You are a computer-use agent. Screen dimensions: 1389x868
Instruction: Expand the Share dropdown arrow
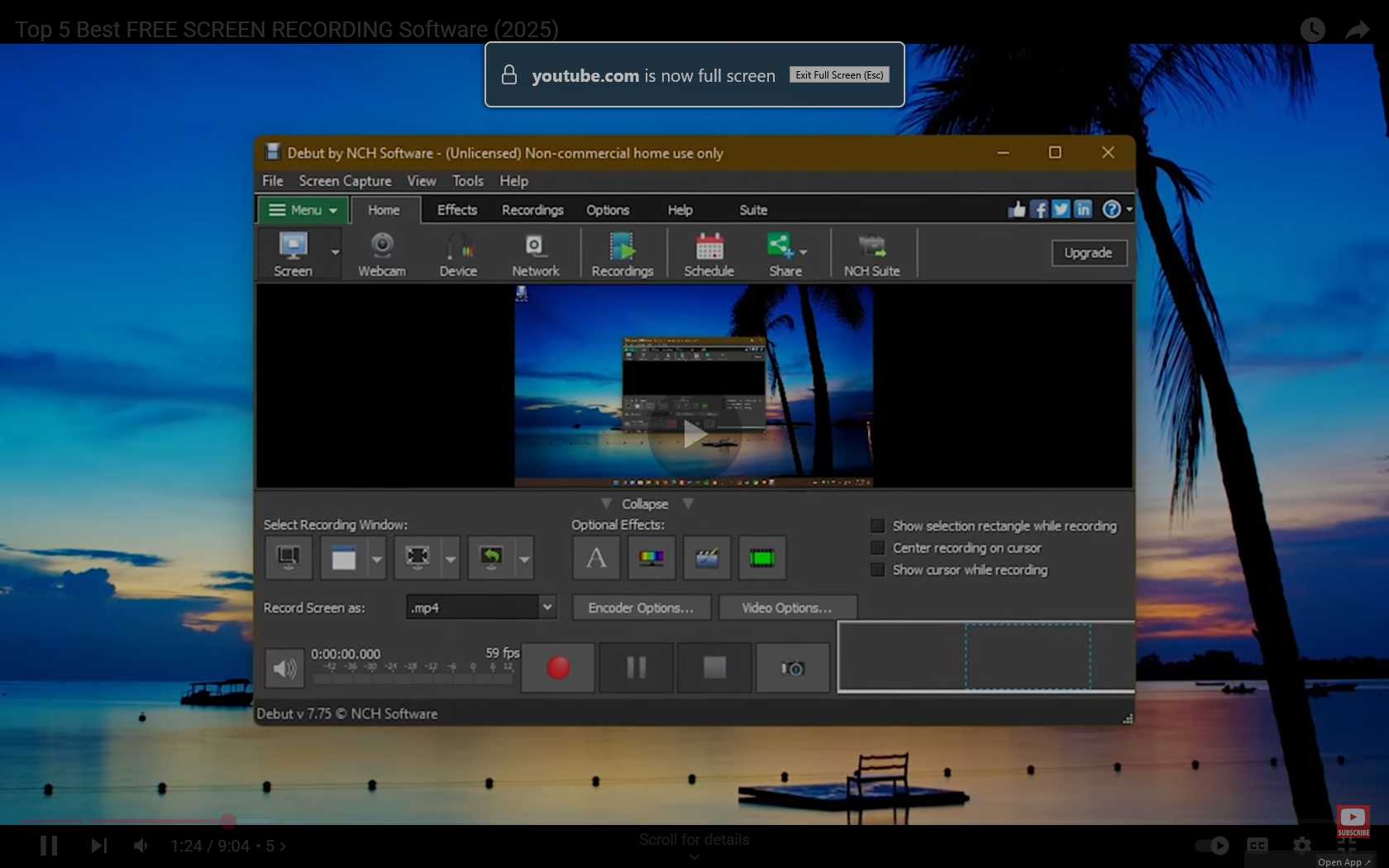pos(804,252)
